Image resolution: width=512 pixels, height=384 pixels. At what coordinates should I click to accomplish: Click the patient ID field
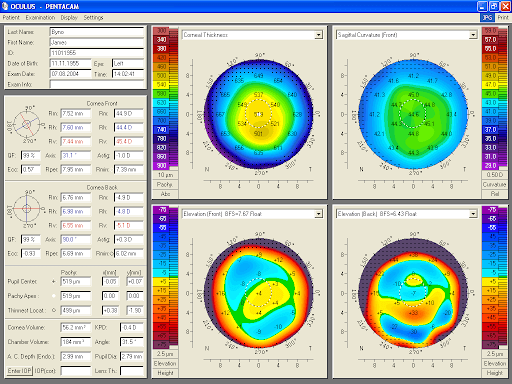point(97,53)
